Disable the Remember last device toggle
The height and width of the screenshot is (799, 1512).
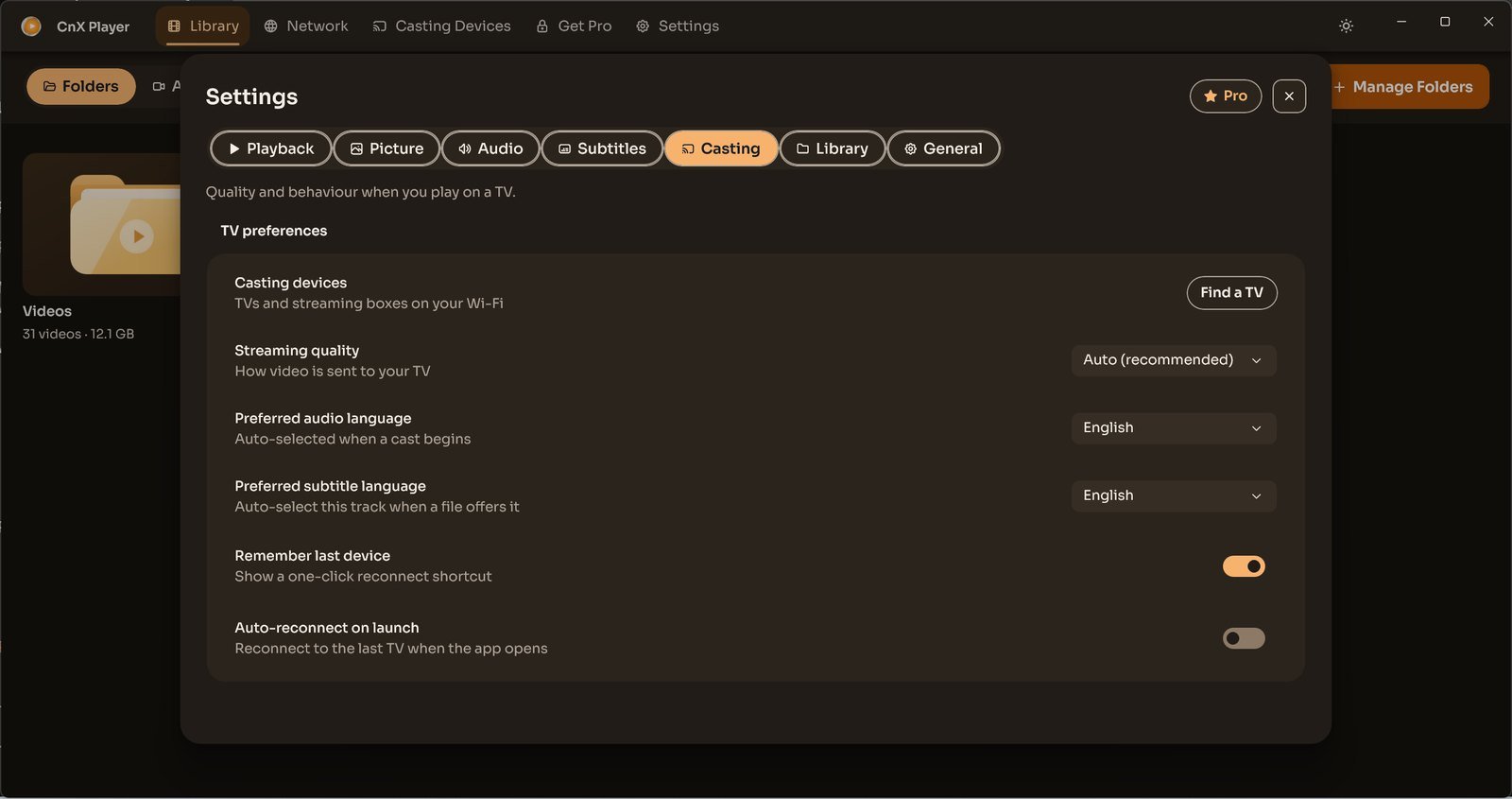point(1244,566)
